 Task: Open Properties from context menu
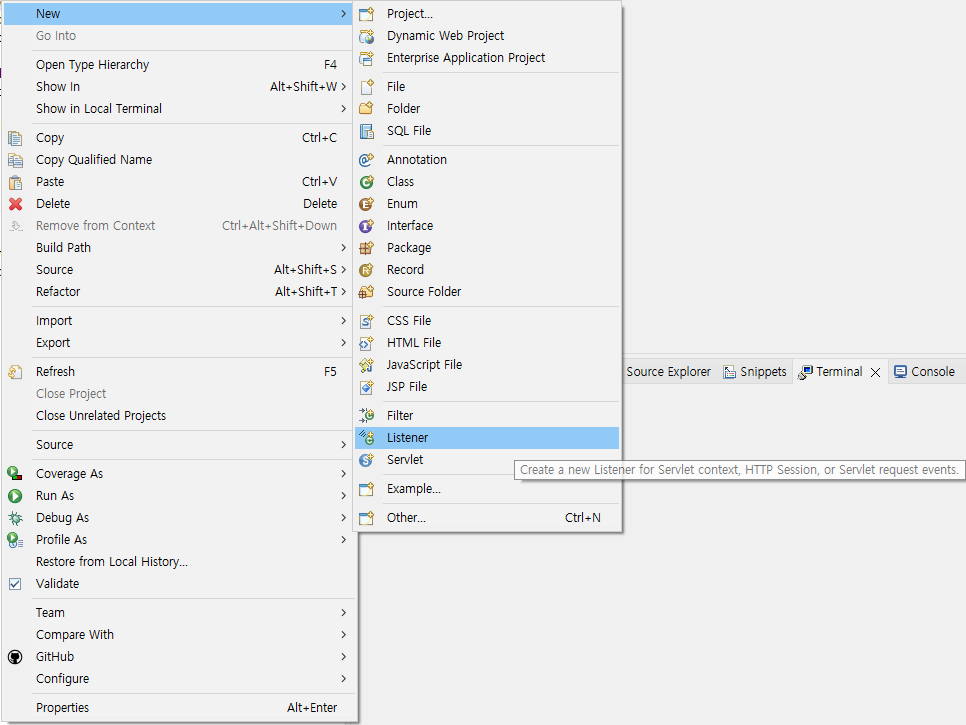179,708
